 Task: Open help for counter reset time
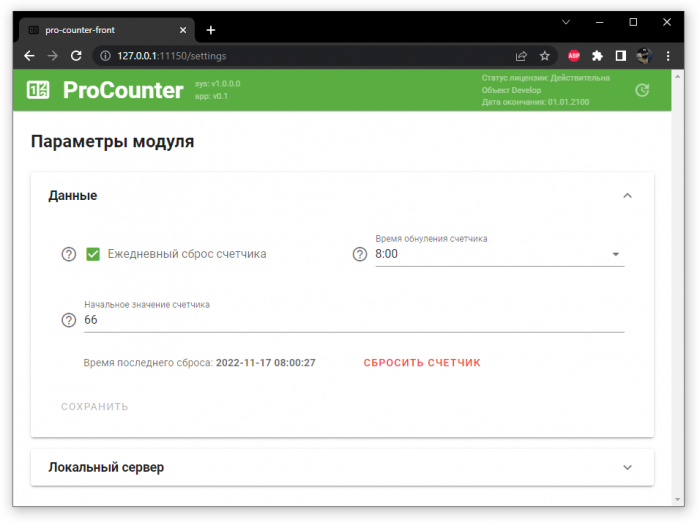point(360,254)
